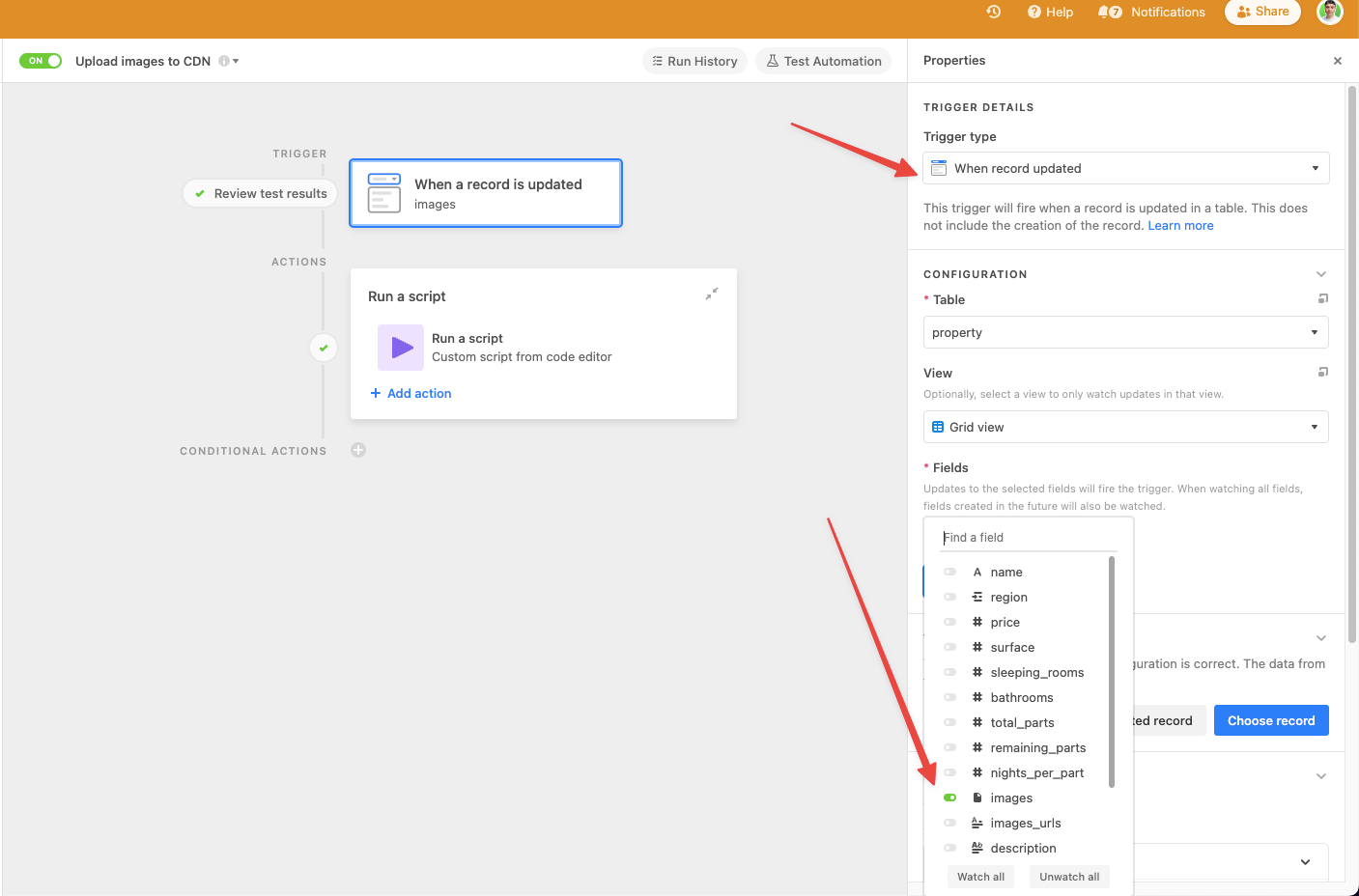Click the purple Run a script play icon
The width and height of the screenshot is (1359, 896).
click(400, 347)
